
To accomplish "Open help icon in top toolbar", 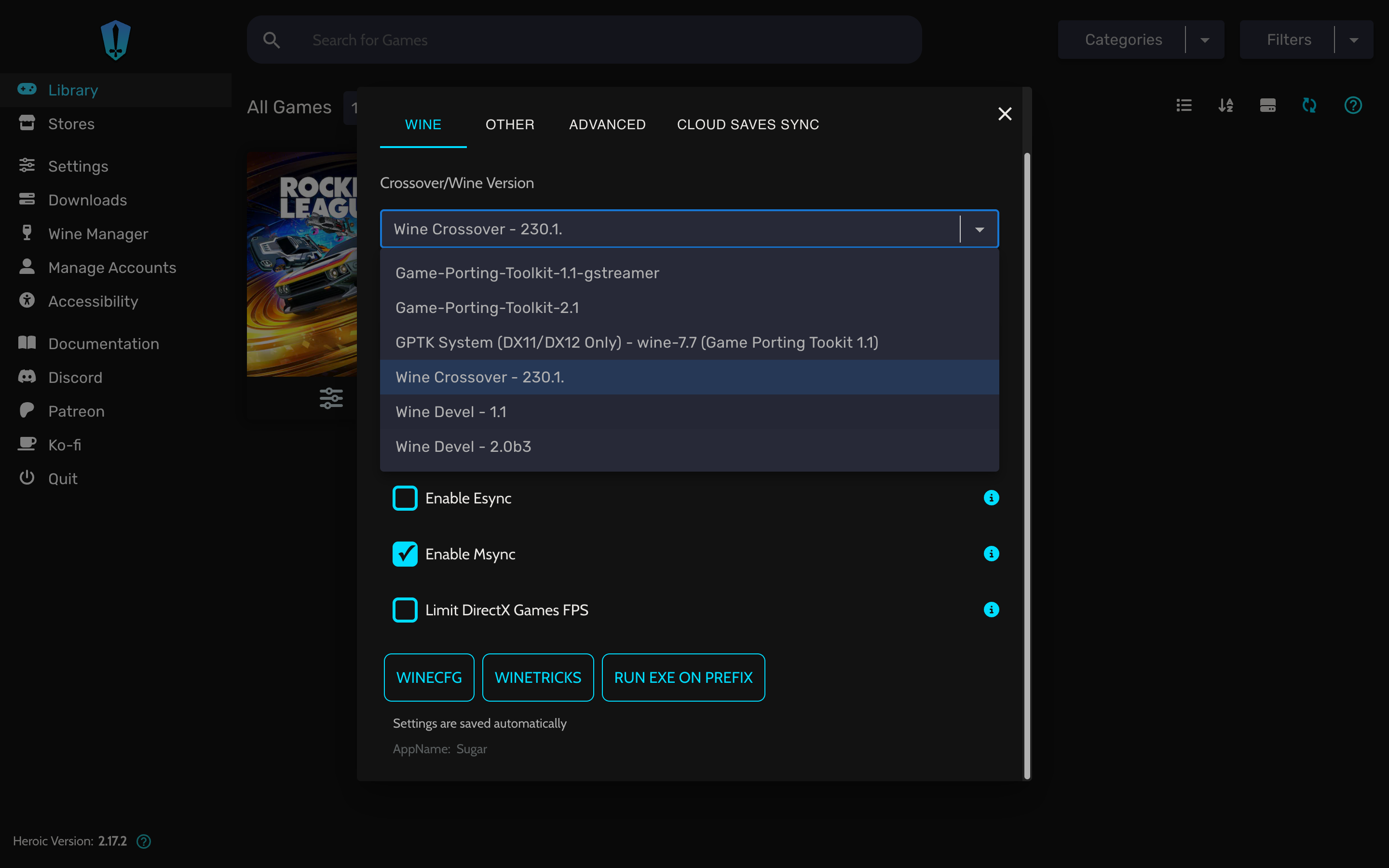I will point(1353,105).
